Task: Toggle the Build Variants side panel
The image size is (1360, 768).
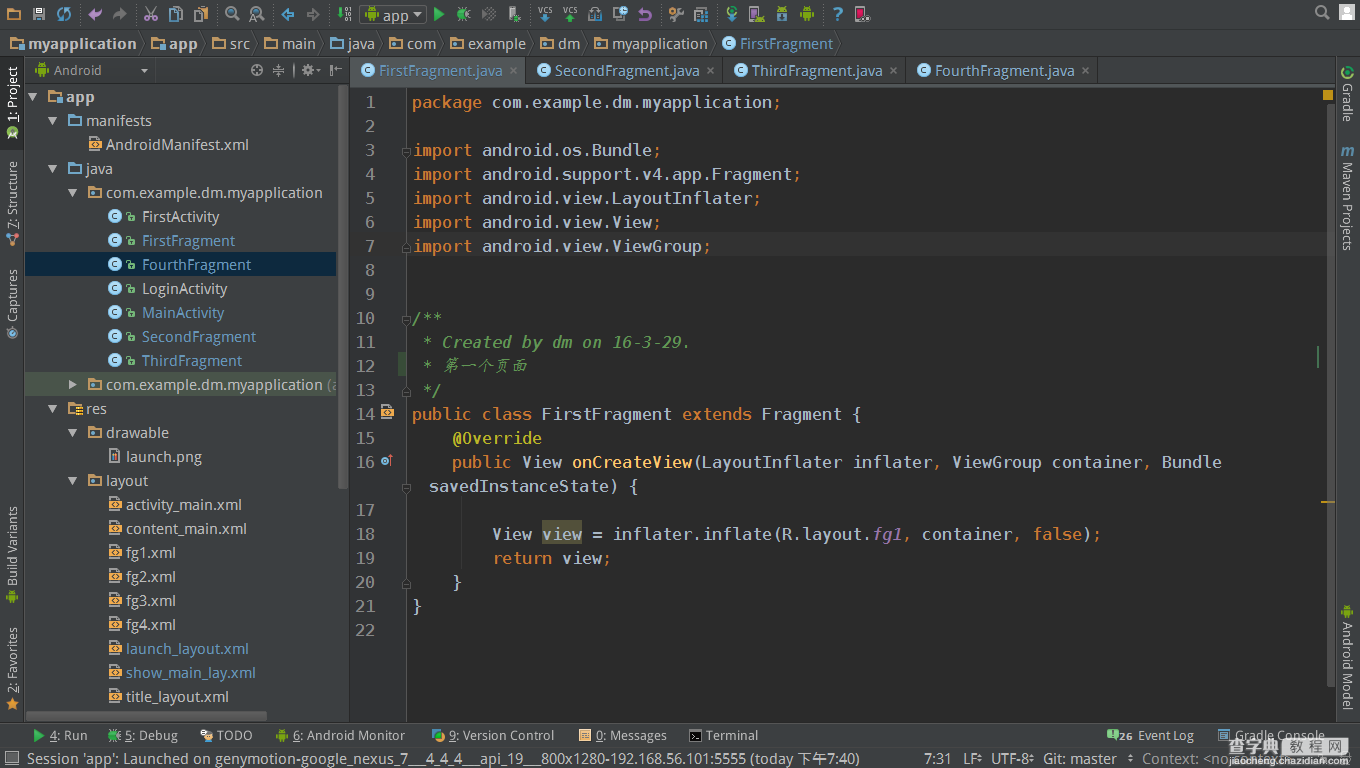Action: tap(12, 555)
